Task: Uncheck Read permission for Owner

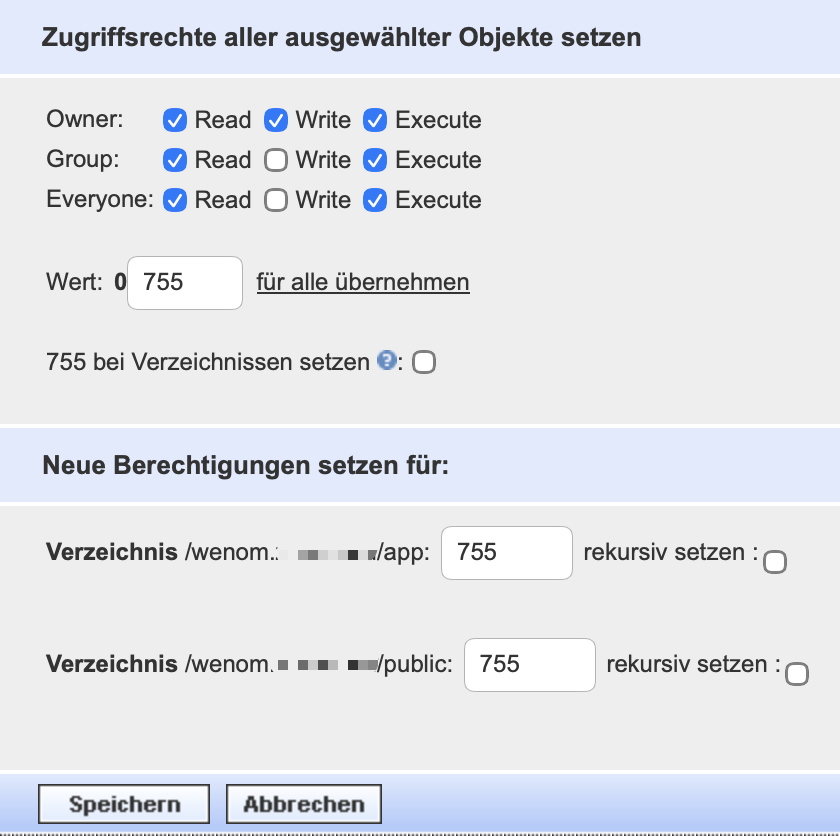Action: (x=175, y=120)
